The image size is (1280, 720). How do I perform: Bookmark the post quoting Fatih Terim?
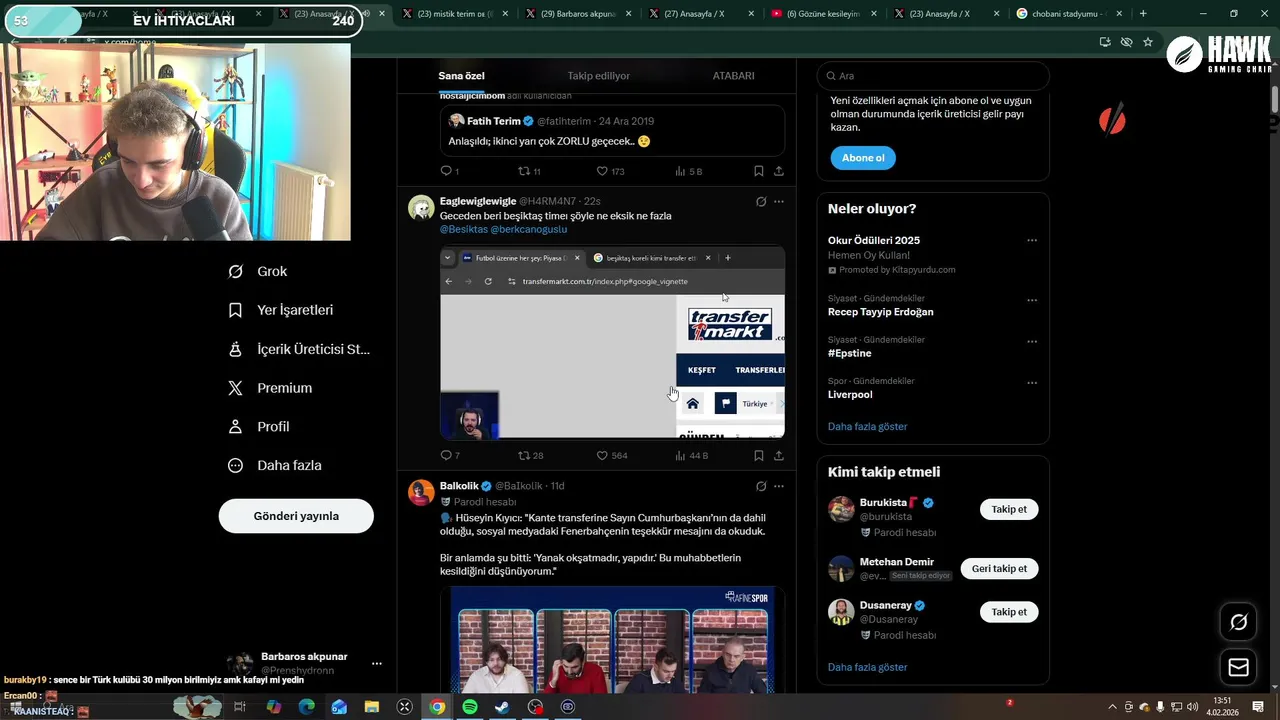tap(759, 171)
